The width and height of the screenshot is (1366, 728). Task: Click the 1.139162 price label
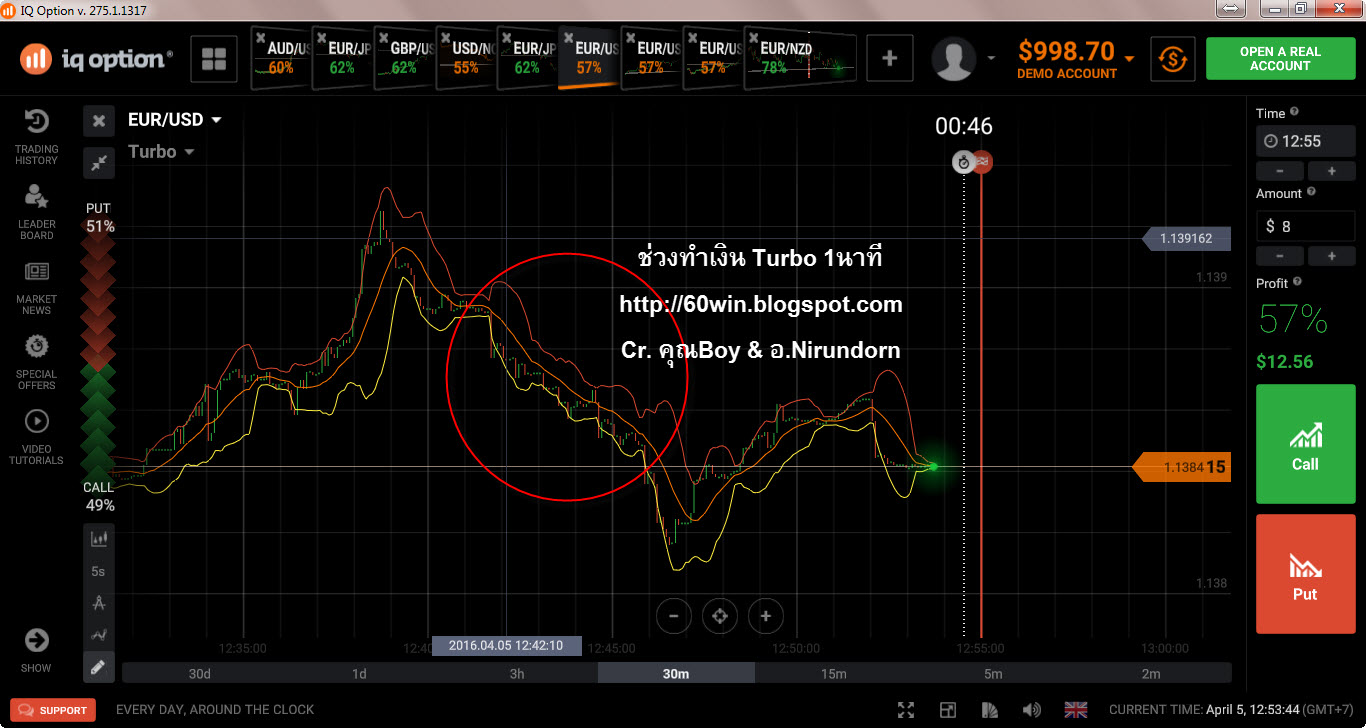[1186, 239]
